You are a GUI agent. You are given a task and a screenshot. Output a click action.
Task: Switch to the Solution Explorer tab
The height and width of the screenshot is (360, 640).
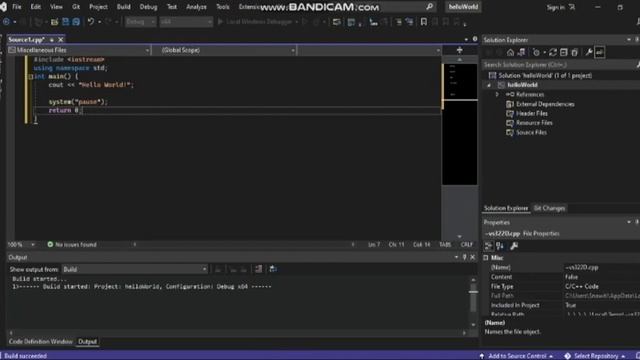(x=506, y=208)
